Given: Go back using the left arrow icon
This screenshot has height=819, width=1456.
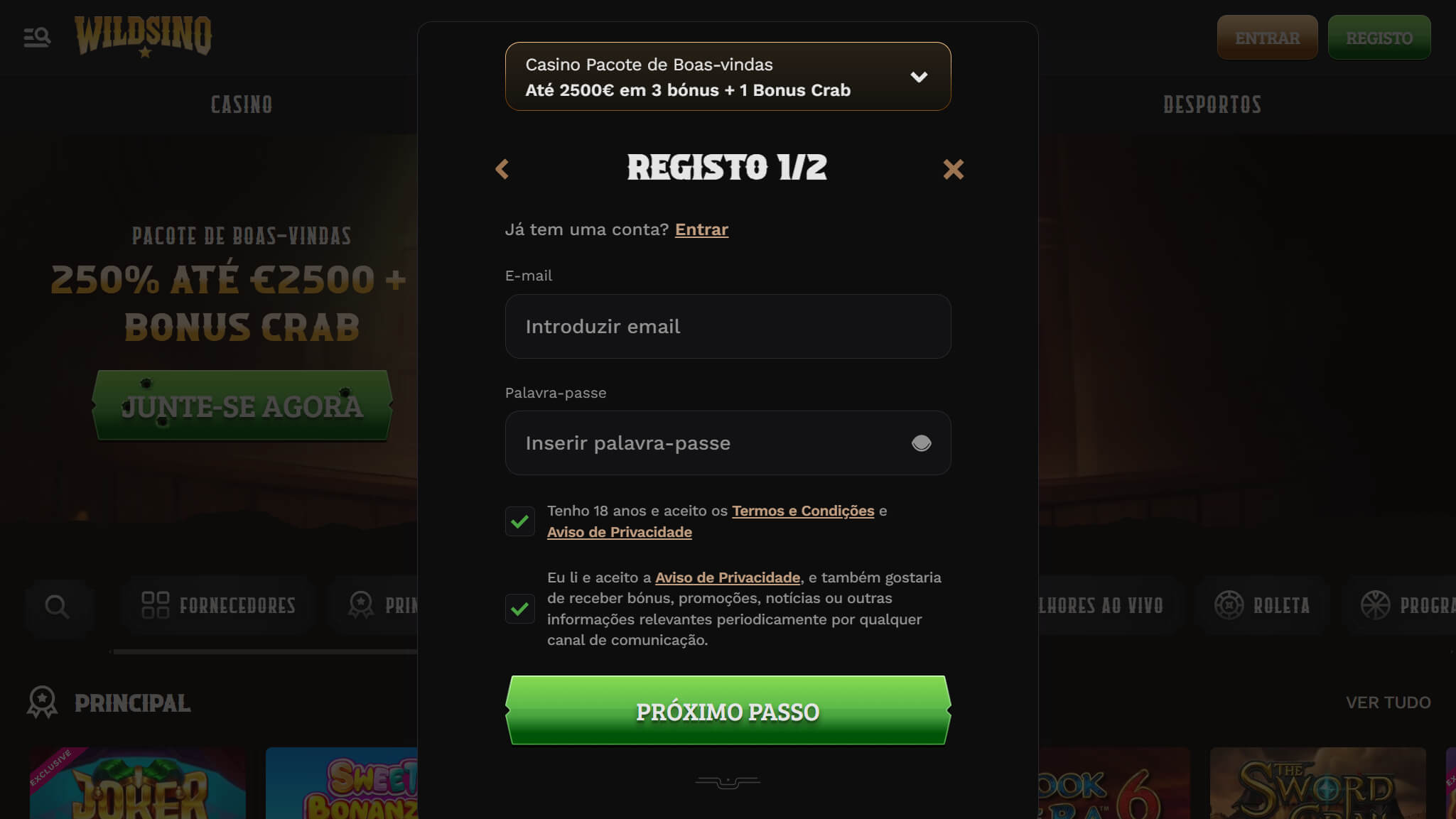Looking at the screenshot, I should (502, 169).
